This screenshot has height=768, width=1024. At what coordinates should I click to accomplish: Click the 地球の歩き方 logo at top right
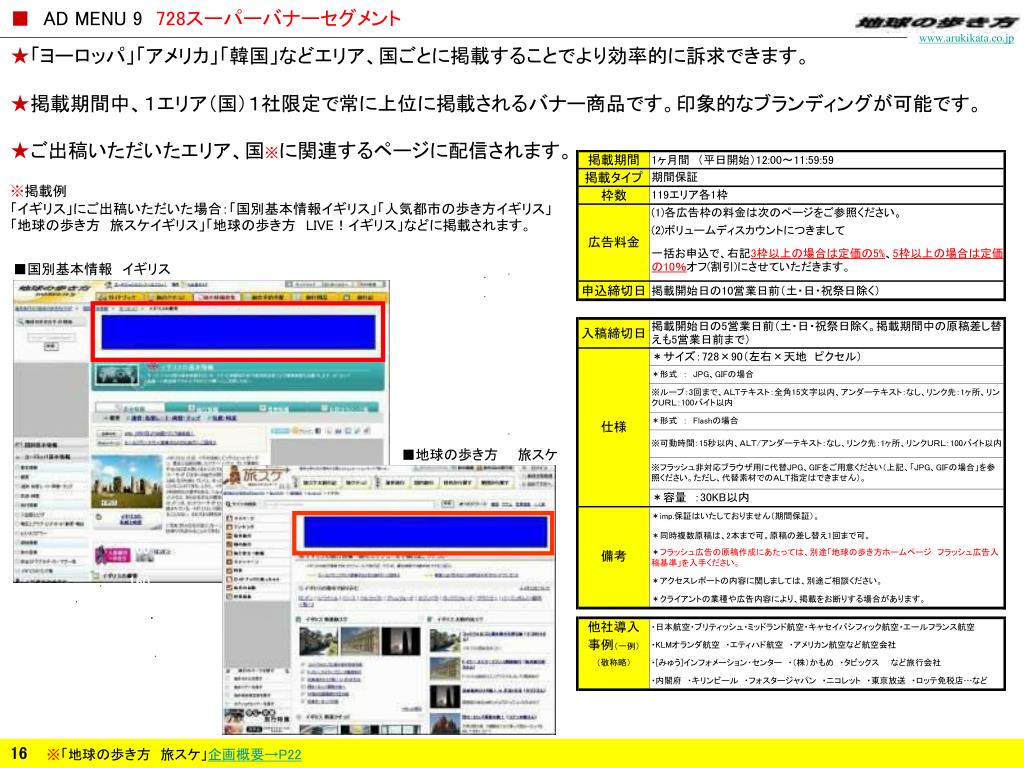(937, 23)
